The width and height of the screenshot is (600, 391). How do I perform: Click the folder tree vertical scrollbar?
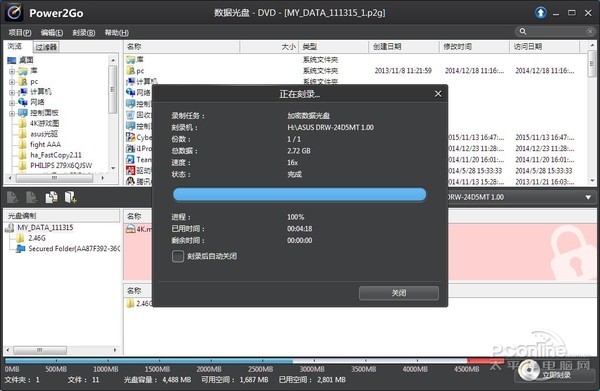pyautogui.click(x=112, y=114)
